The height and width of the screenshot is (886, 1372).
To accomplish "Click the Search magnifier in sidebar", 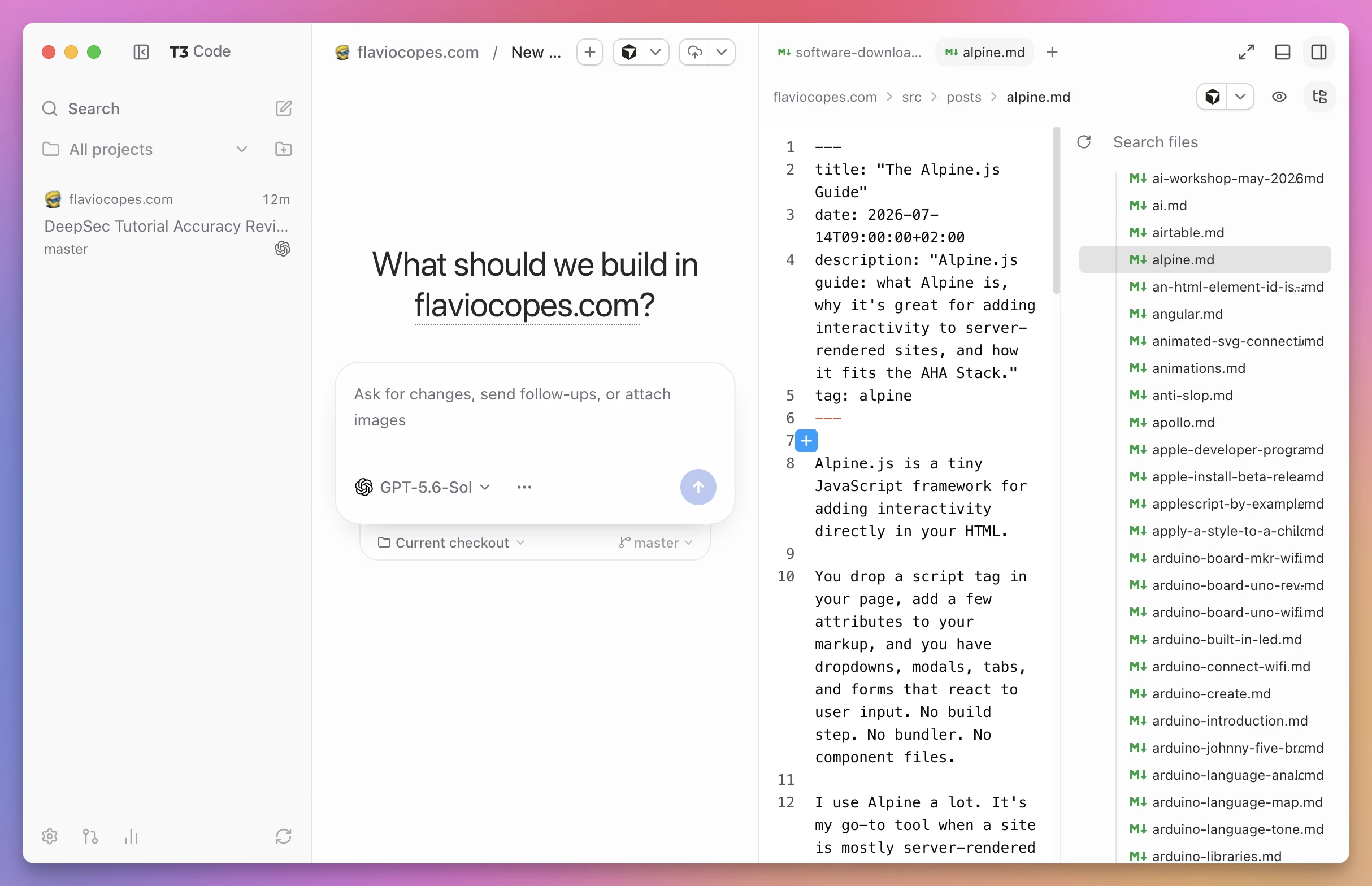I will click(x=50, y=108).
